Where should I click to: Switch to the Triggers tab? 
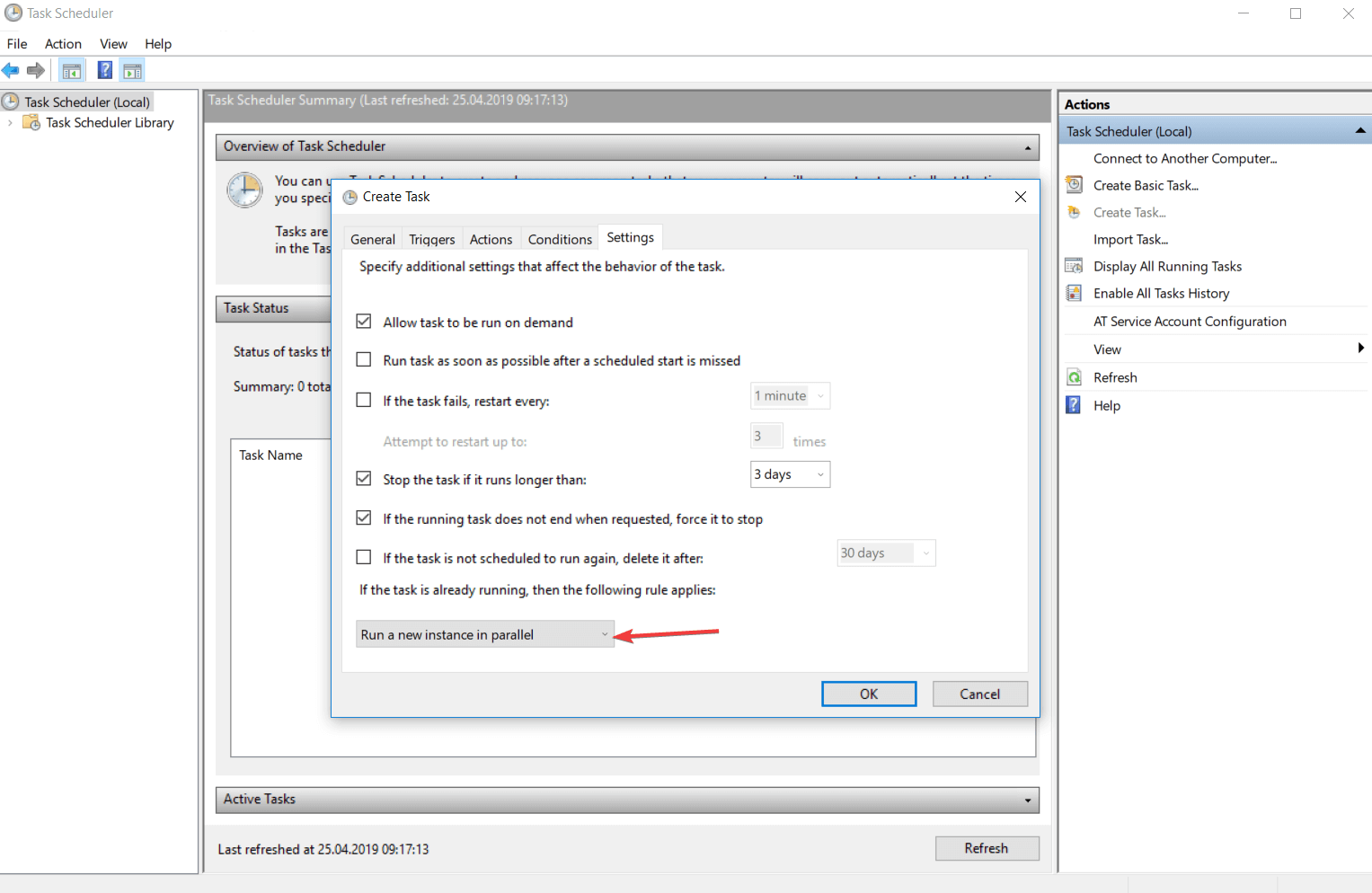pos(432,239)
